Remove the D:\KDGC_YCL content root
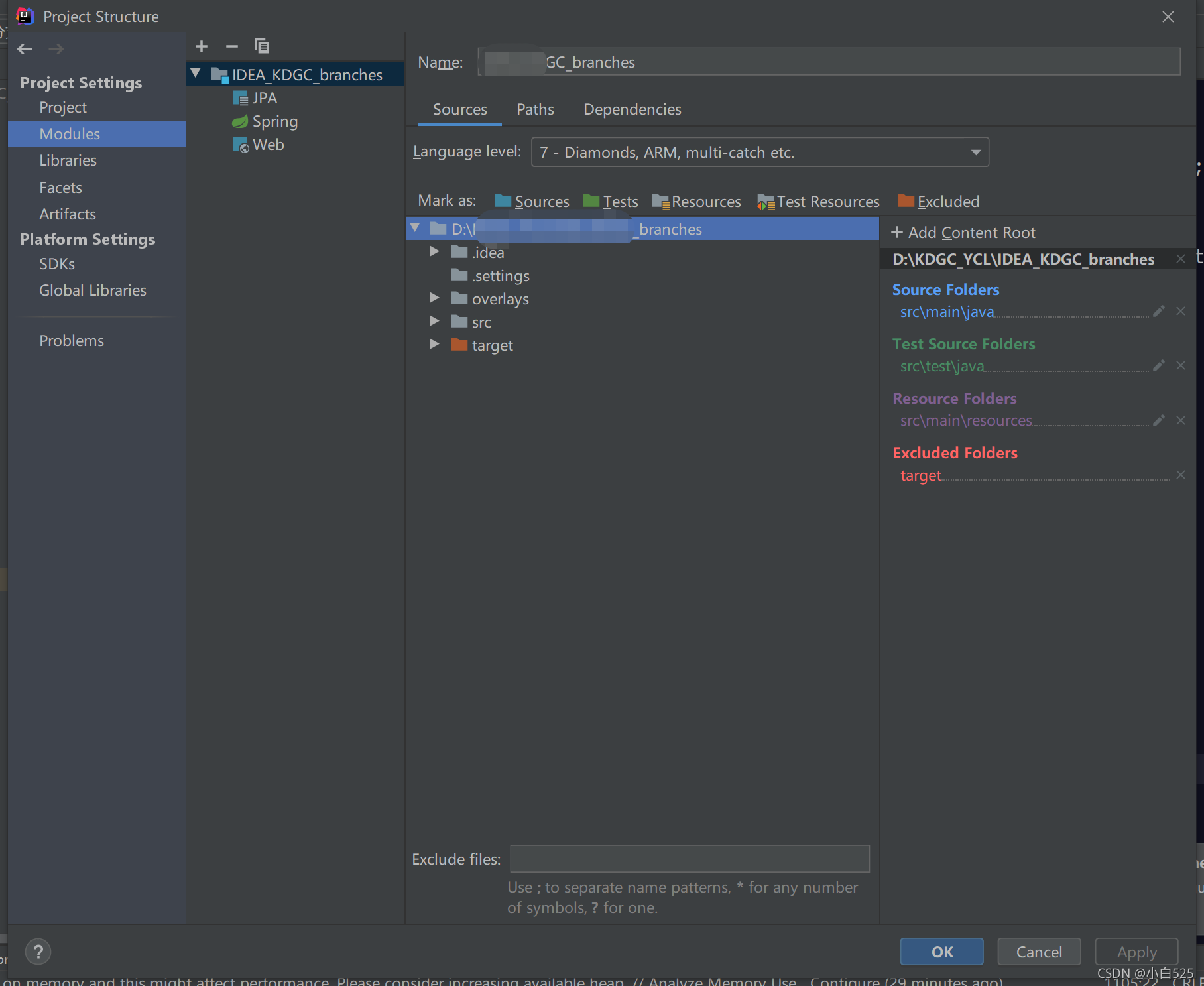Screen dimensions: 1204x986 click(x=1181, y=259)
